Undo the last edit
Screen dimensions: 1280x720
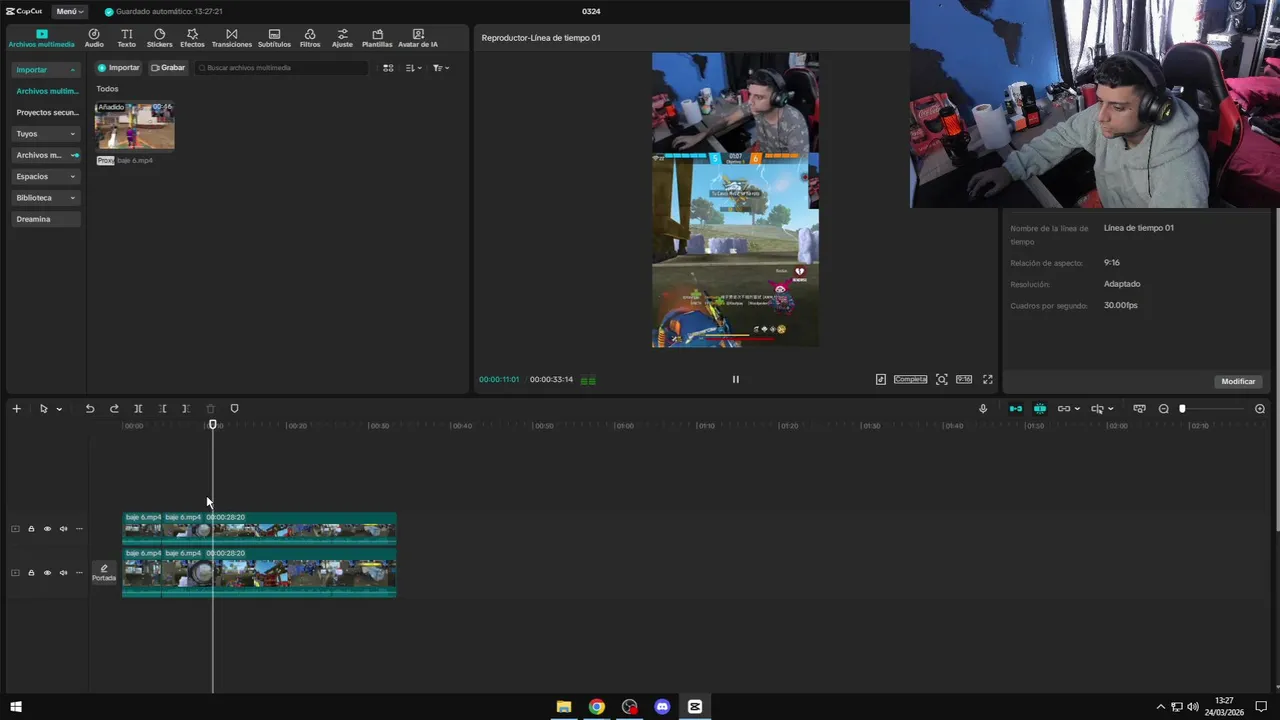[x=90, y=408]
